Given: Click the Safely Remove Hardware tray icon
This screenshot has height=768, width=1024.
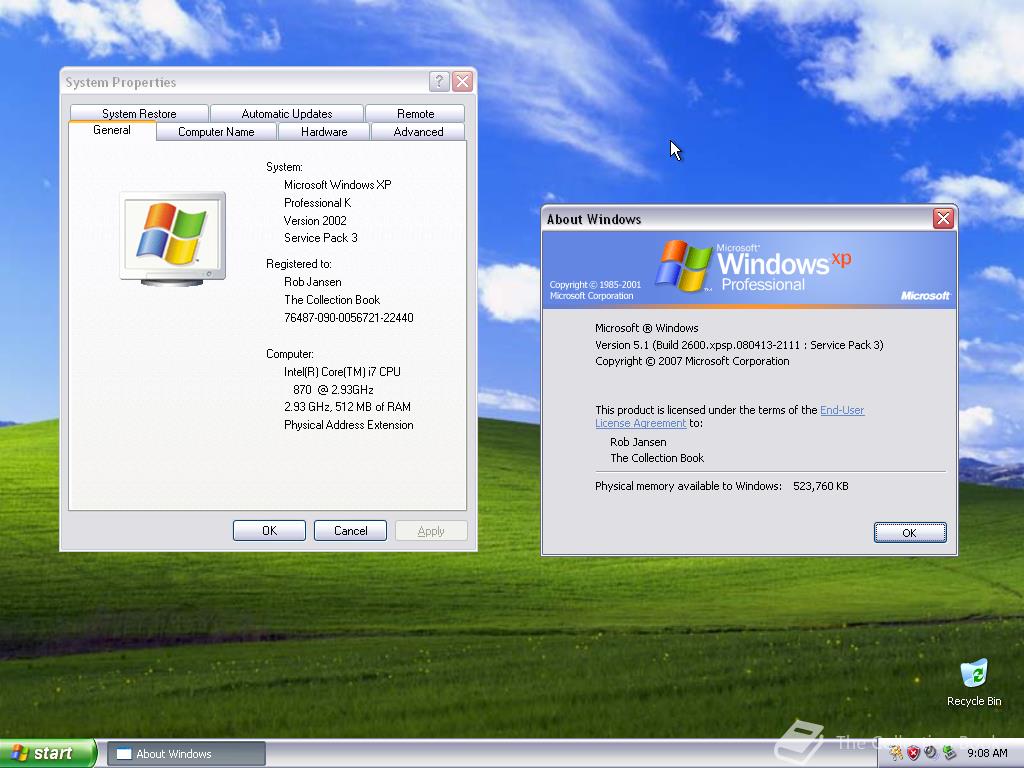Looking at the screenshot, I should tap(949, 753).
